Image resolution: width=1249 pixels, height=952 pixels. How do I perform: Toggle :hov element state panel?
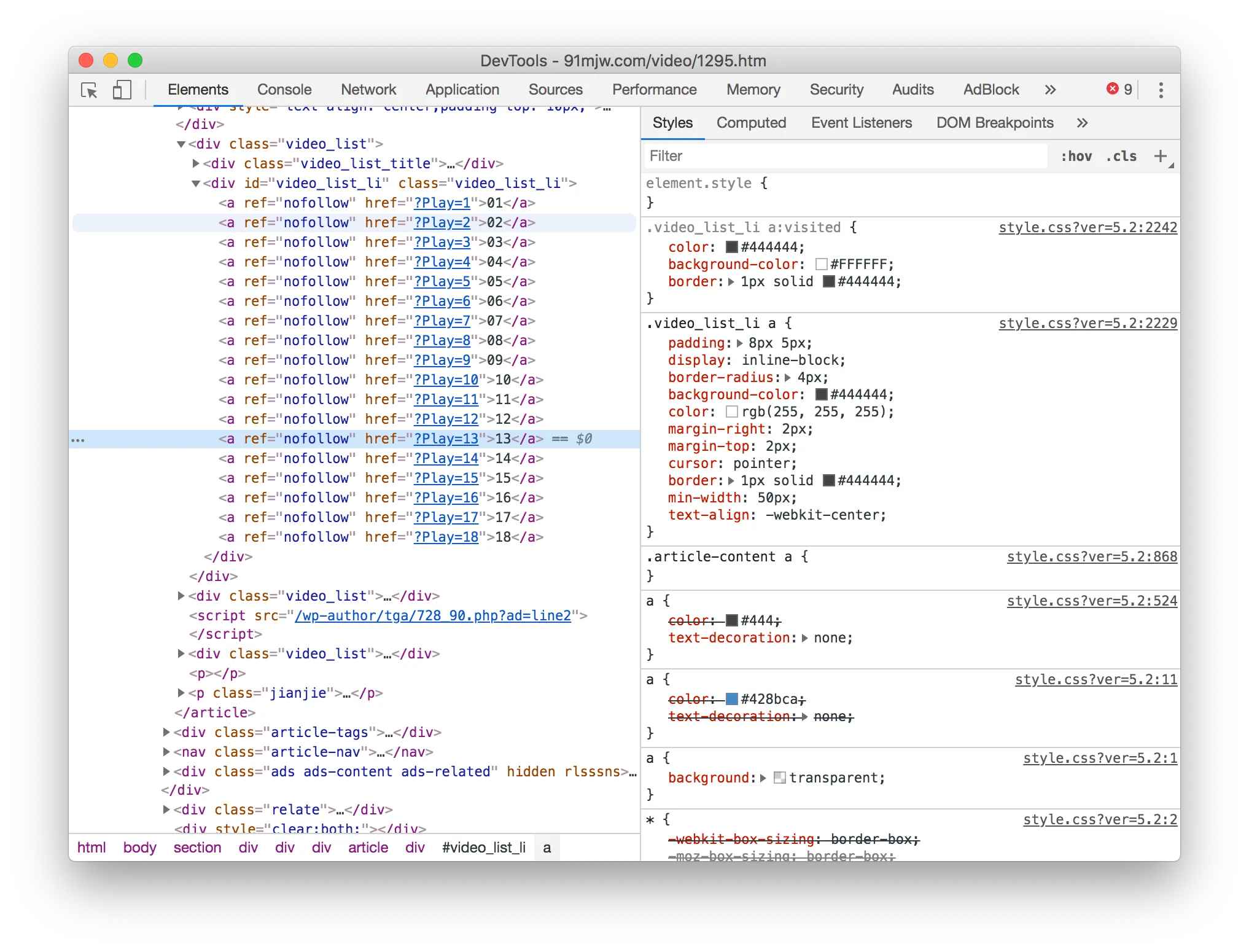[x=1076, y=156]
